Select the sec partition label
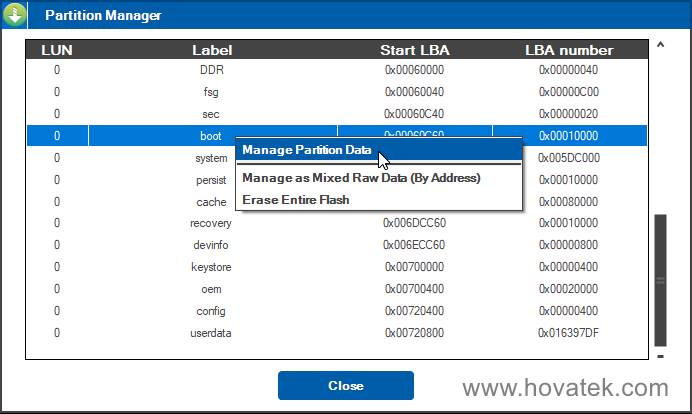The width and height of the screenshot is (692, 414). (x=211, y=114)
